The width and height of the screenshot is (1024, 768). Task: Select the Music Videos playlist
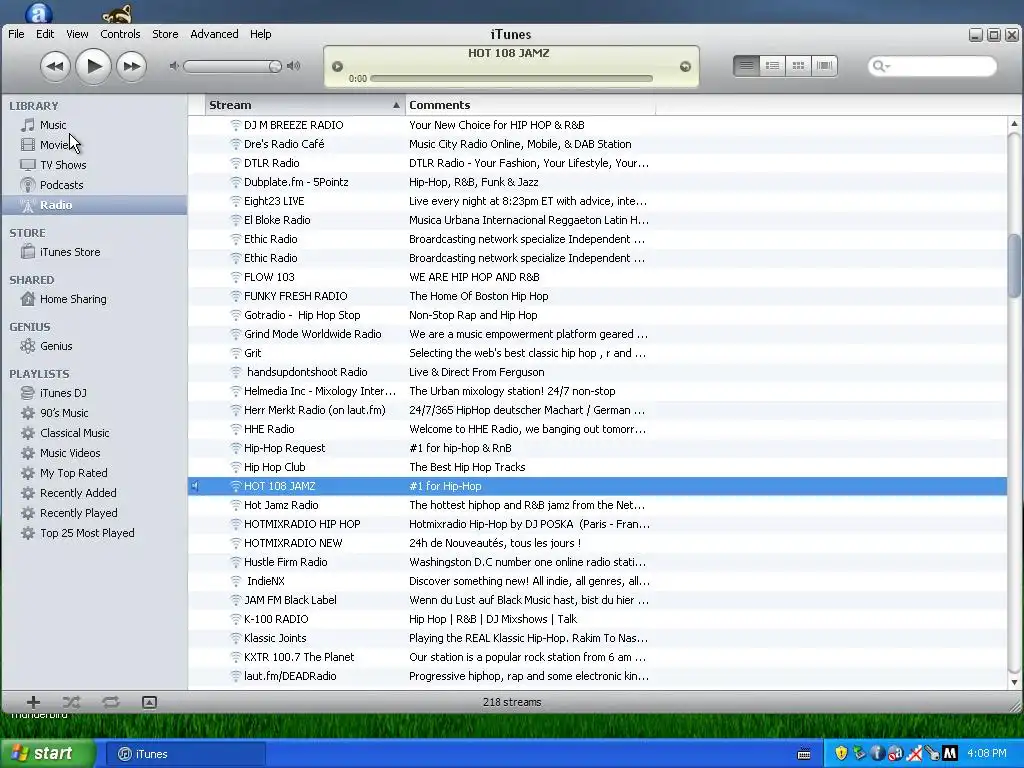(x=95, y=453)
